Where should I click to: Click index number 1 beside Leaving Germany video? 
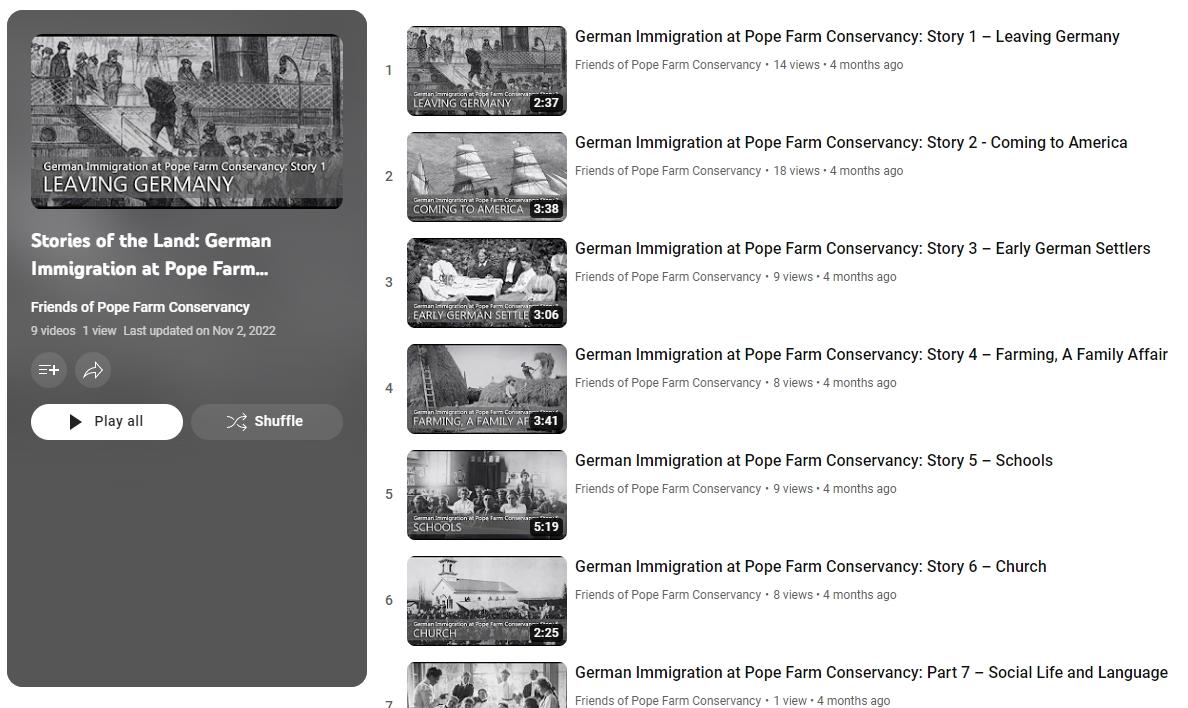(x=389, y=70)
